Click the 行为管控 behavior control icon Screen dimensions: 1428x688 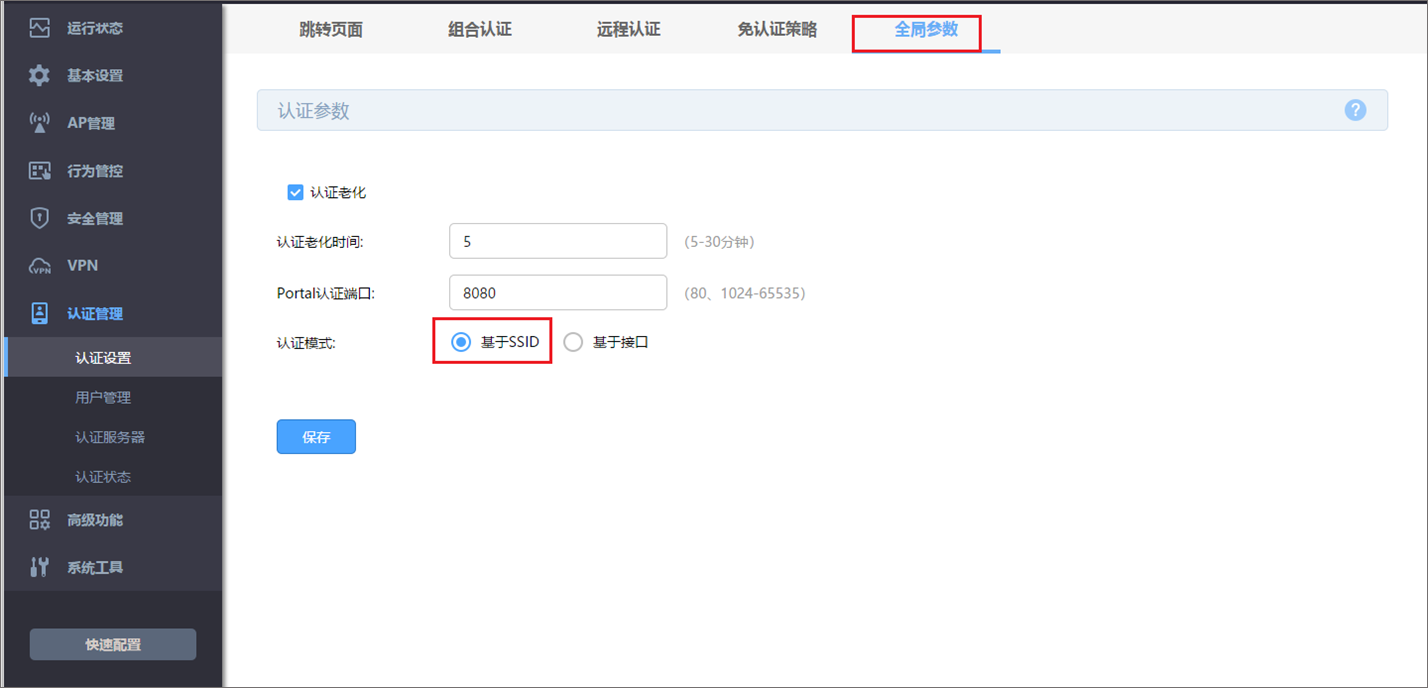tap(38, 170)
